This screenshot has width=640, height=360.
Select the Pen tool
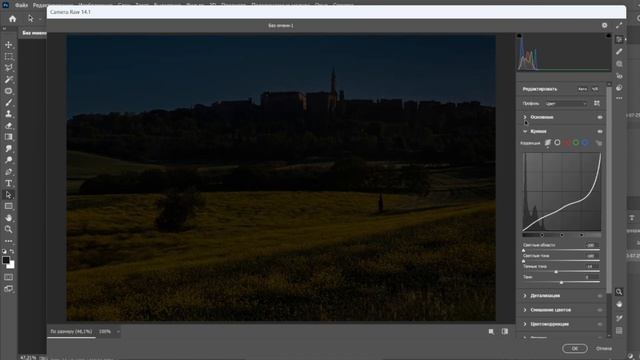[x=9, y=172]
